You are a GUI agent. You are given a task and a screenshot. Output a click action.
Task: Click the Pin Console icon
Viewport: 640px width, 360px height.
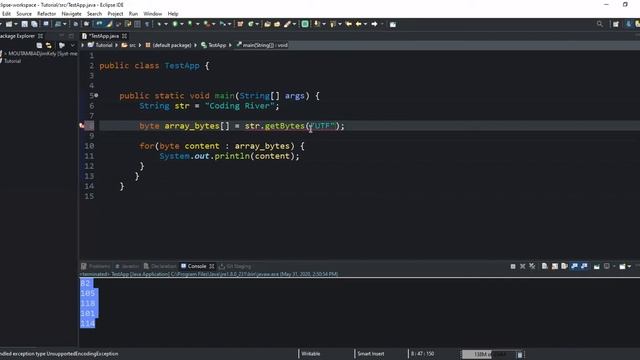[607, 266]
